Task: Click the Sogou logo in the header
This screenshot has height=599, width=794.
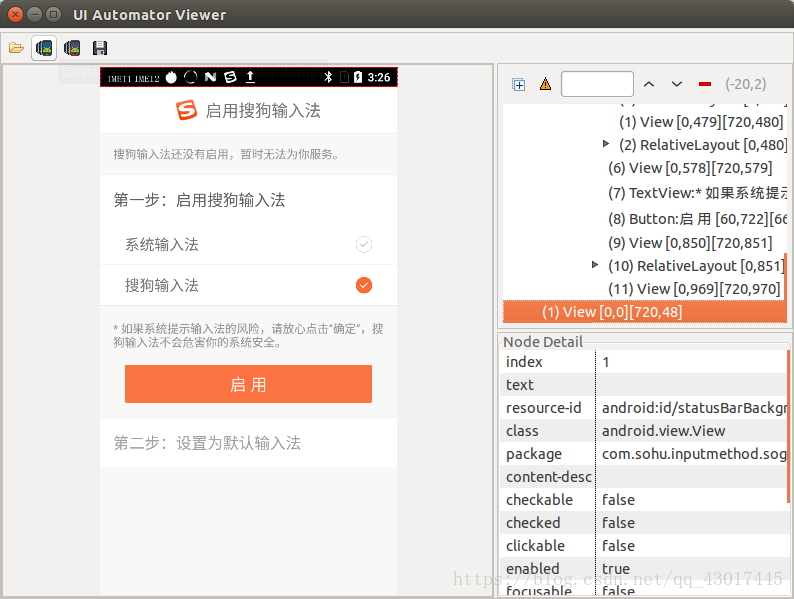Action: (x=186, y=110)
